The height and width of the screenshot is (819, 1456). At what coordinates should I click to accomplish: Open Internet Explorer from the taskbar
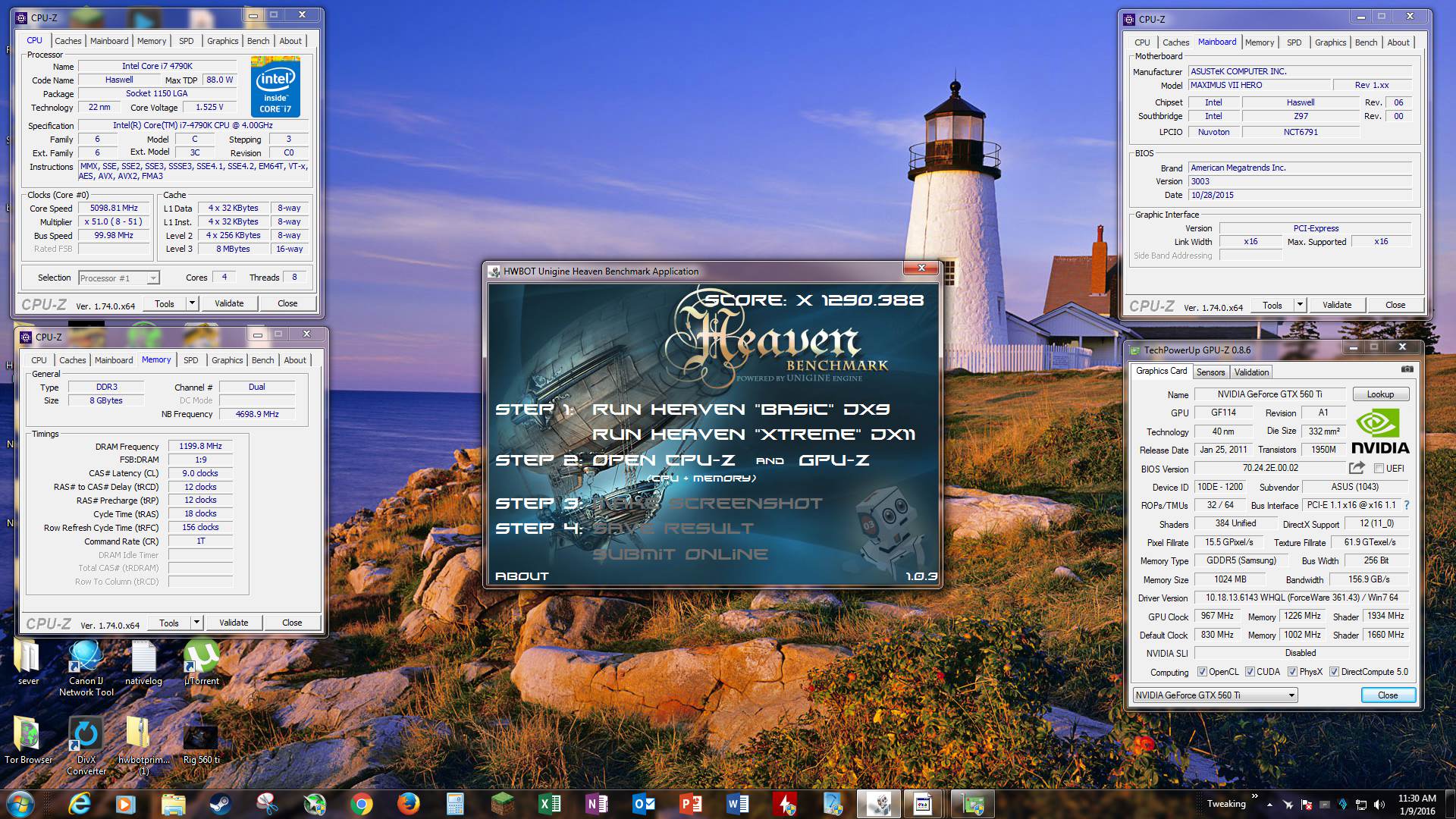click(79, 803)
